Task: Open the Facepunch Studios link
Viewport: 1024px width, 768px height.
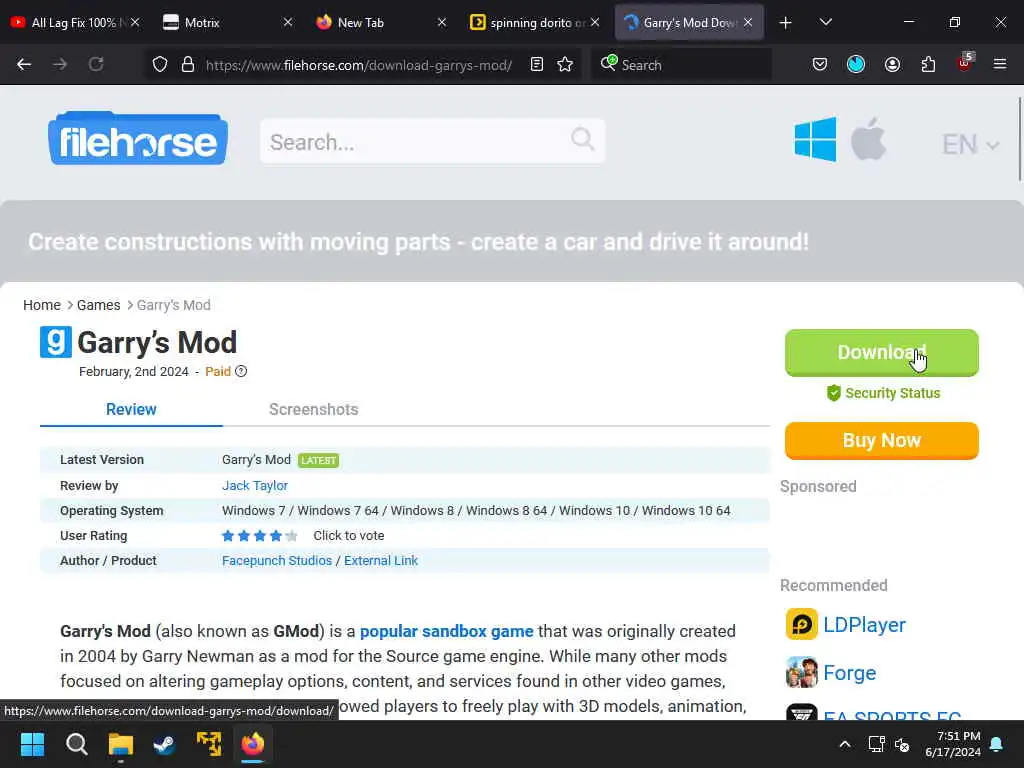Action: (x=277, y=561)
